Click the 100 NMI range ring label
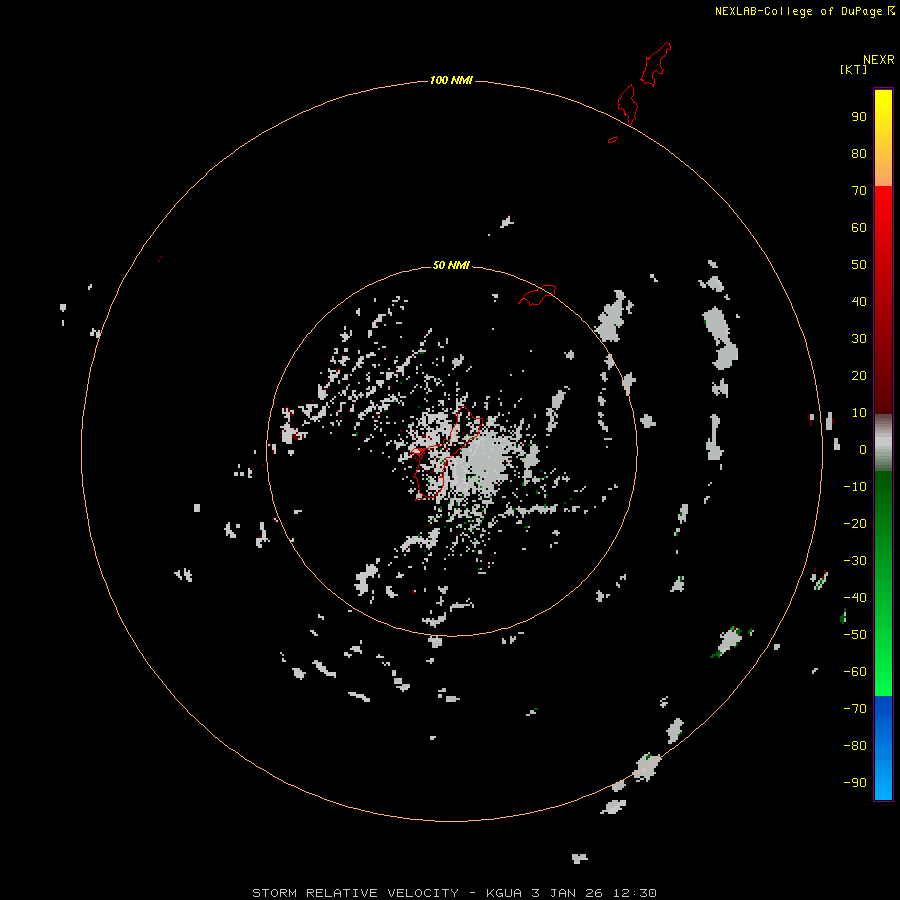The width and height of the screenshot is (900, 900). [x=451, y=80]
